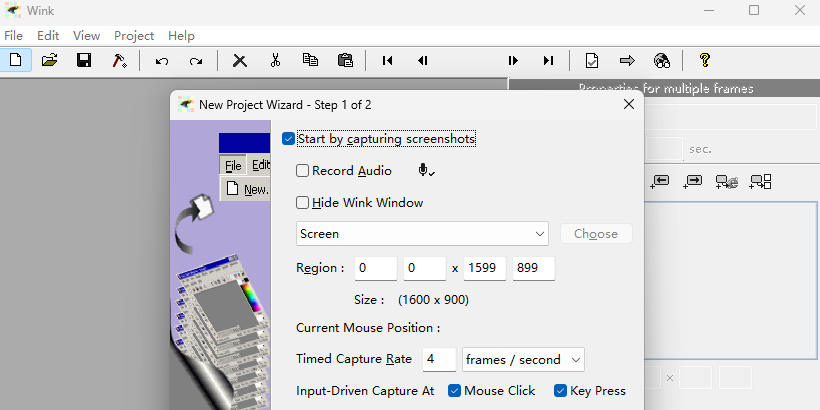This screenshot has height=410, width=820.
Task: Click the seconds field in properties panel
Action: (x=664, y=149)
